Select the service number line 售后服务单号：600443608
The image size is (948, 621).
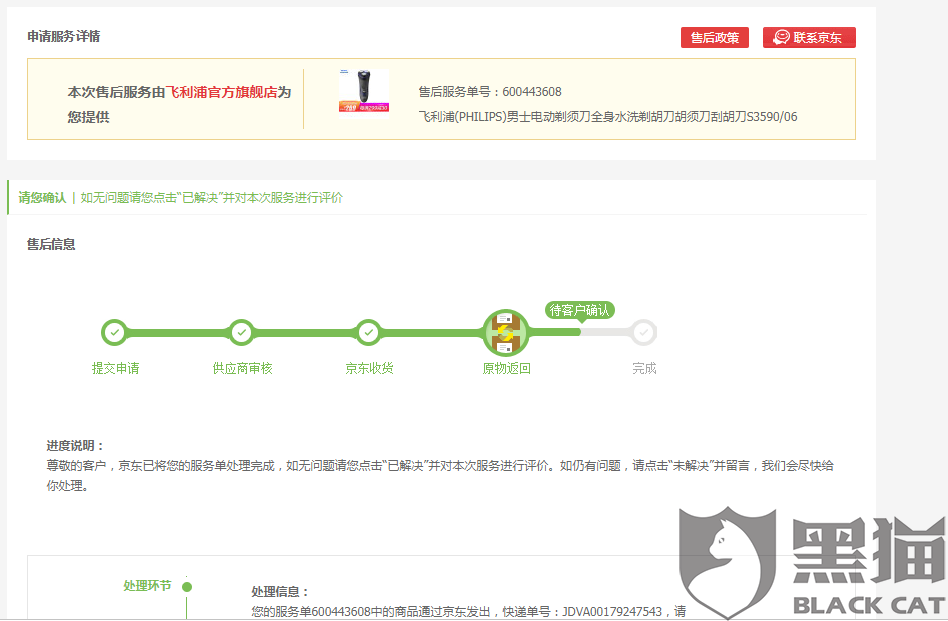point(490,92)
